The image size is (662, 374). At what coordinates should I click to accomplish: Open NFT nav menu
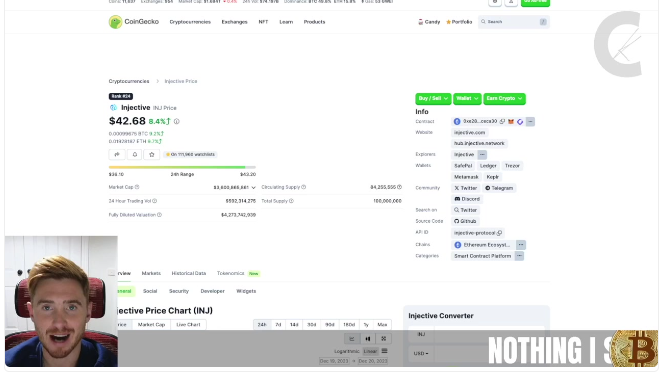click(x=263, y=22)
